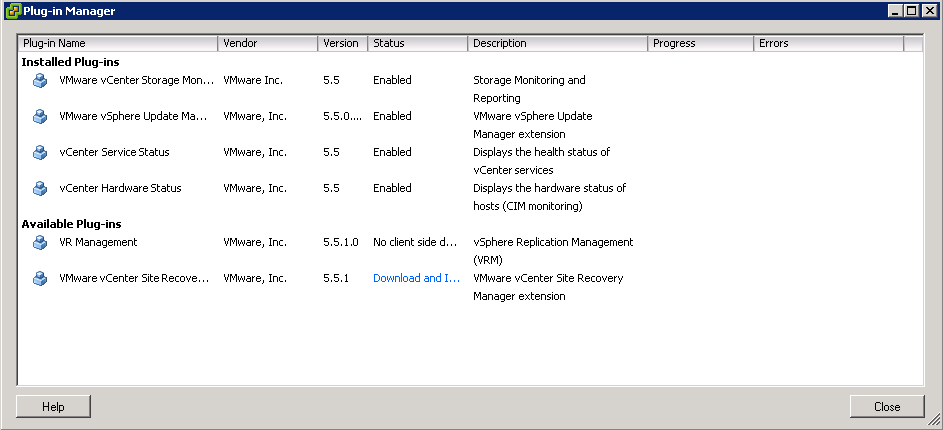
Task: Click the Errors column header
Action: (829, 43)
